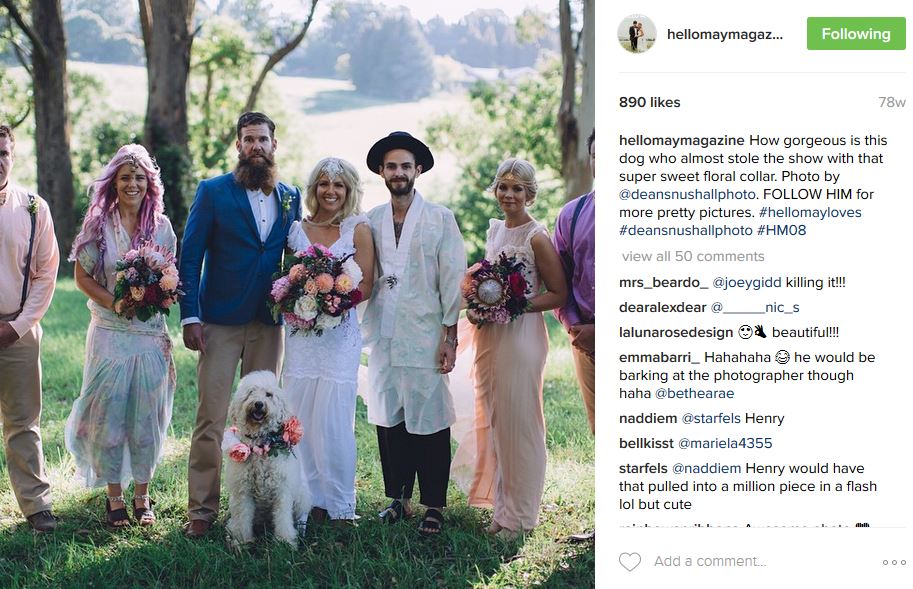913x589 pixels.
Task: Open hellomaymagazine profile avatar
Action: click(x=636, y=34)
